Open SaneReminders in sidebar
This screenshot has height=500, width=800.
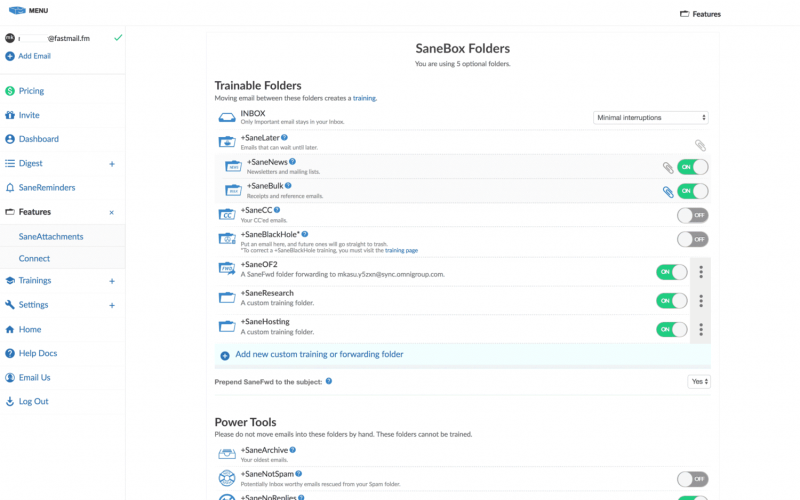click(x=47, y=188)
